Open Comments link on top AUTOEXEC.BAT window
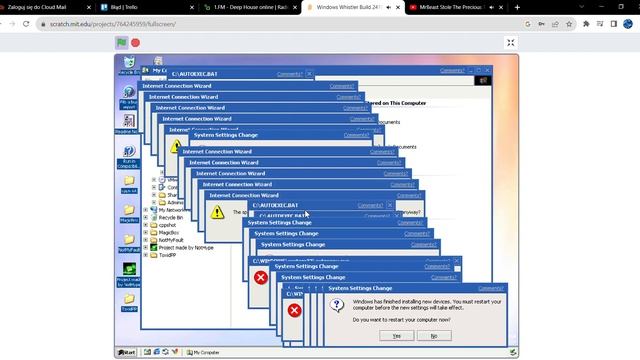Screen dimensions: 640x360 point(289,74)
